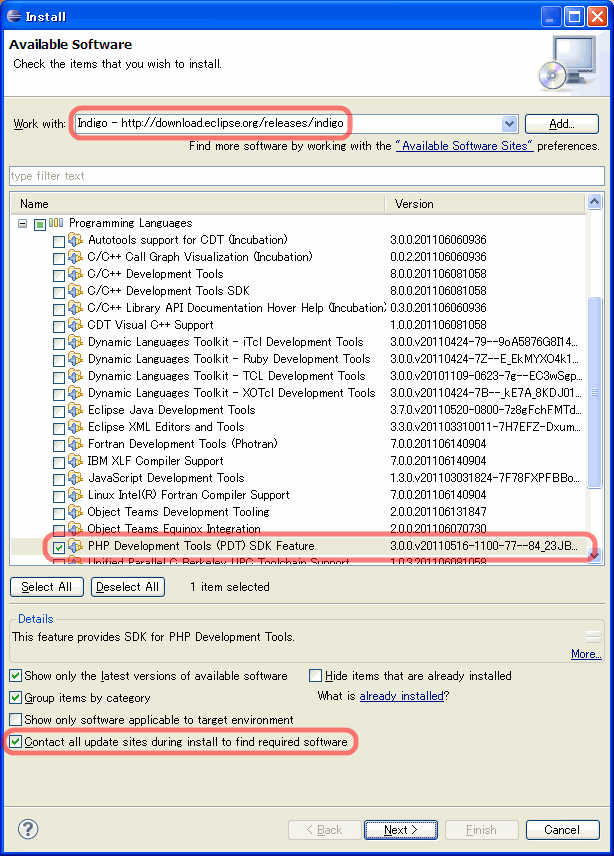The height and width of the screenshot is (856, 614).
Task: Proceed with the Next button
Action: [x=401, y=830]
